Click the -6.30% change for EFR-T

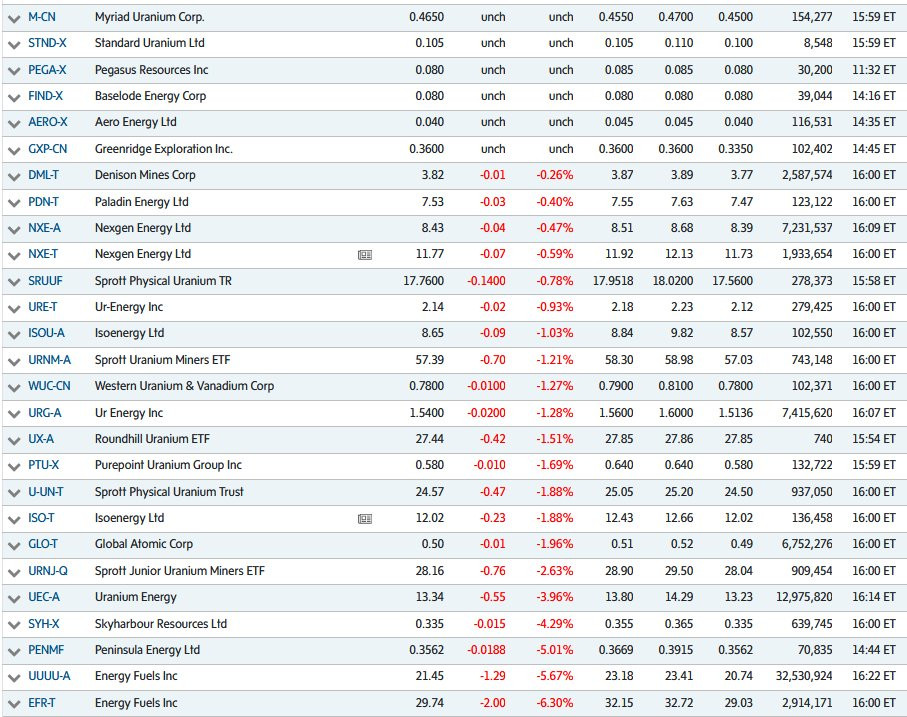tap(555, 703)
